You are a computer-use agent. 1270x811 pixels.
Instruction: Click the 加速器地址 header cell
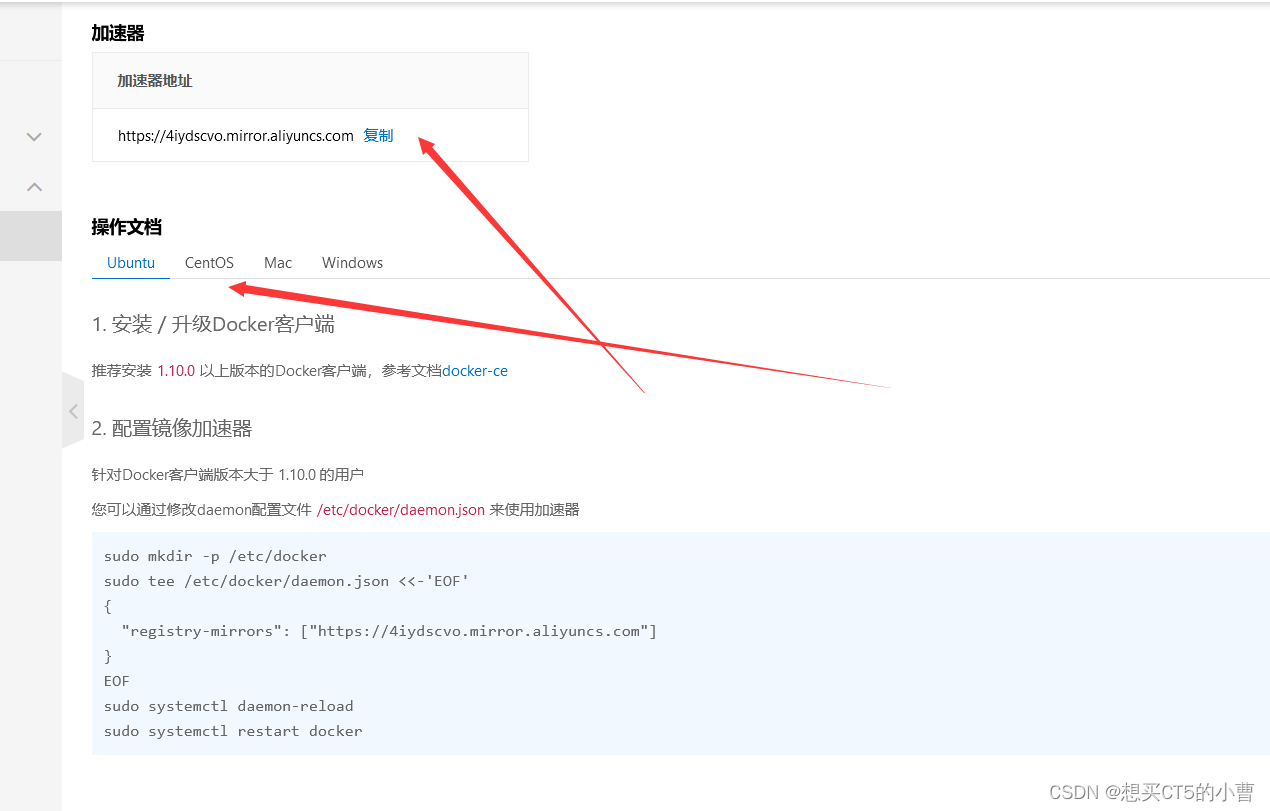pos(310,81)
